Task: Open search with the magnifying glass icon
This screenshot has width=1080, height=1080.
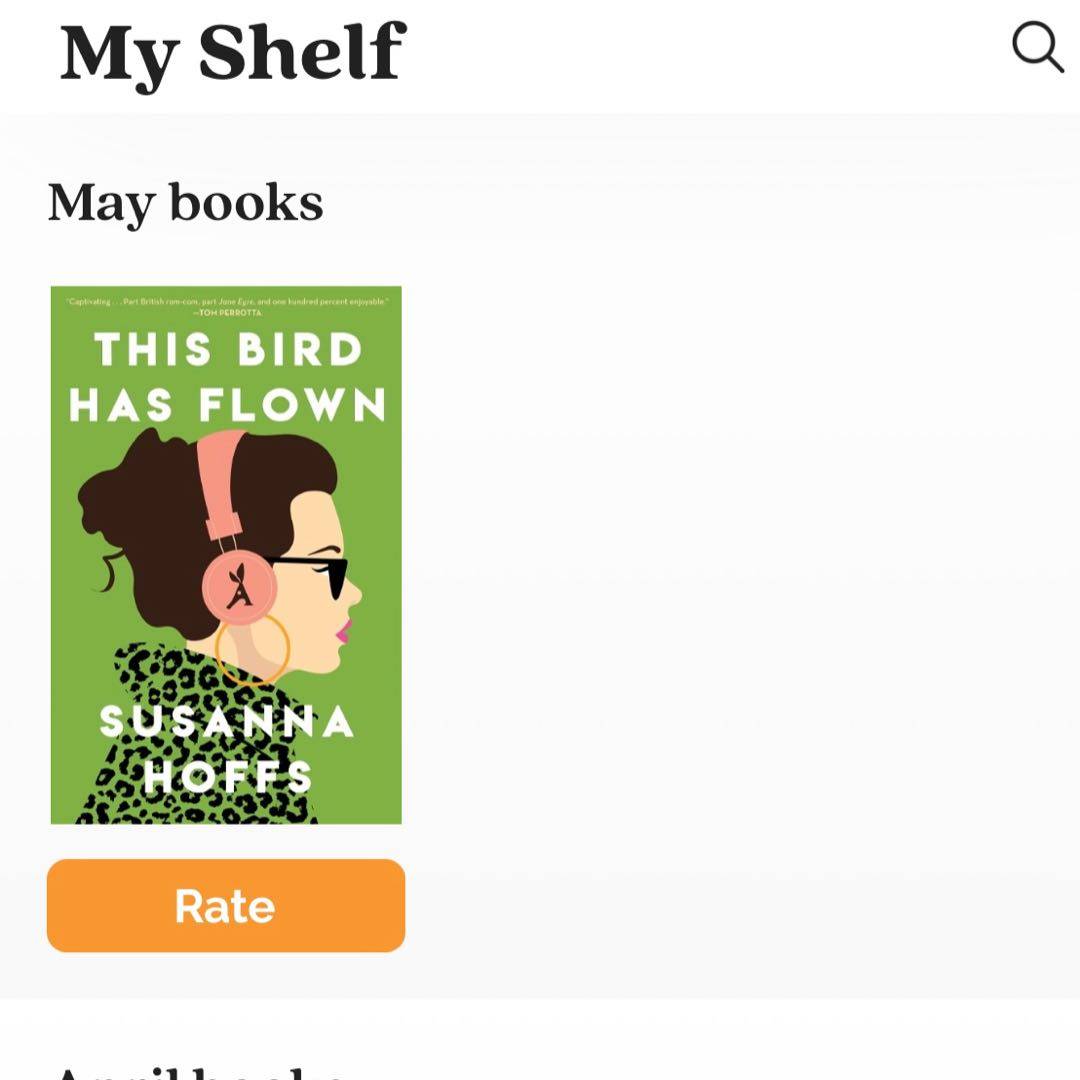Action: point(1037,47)
